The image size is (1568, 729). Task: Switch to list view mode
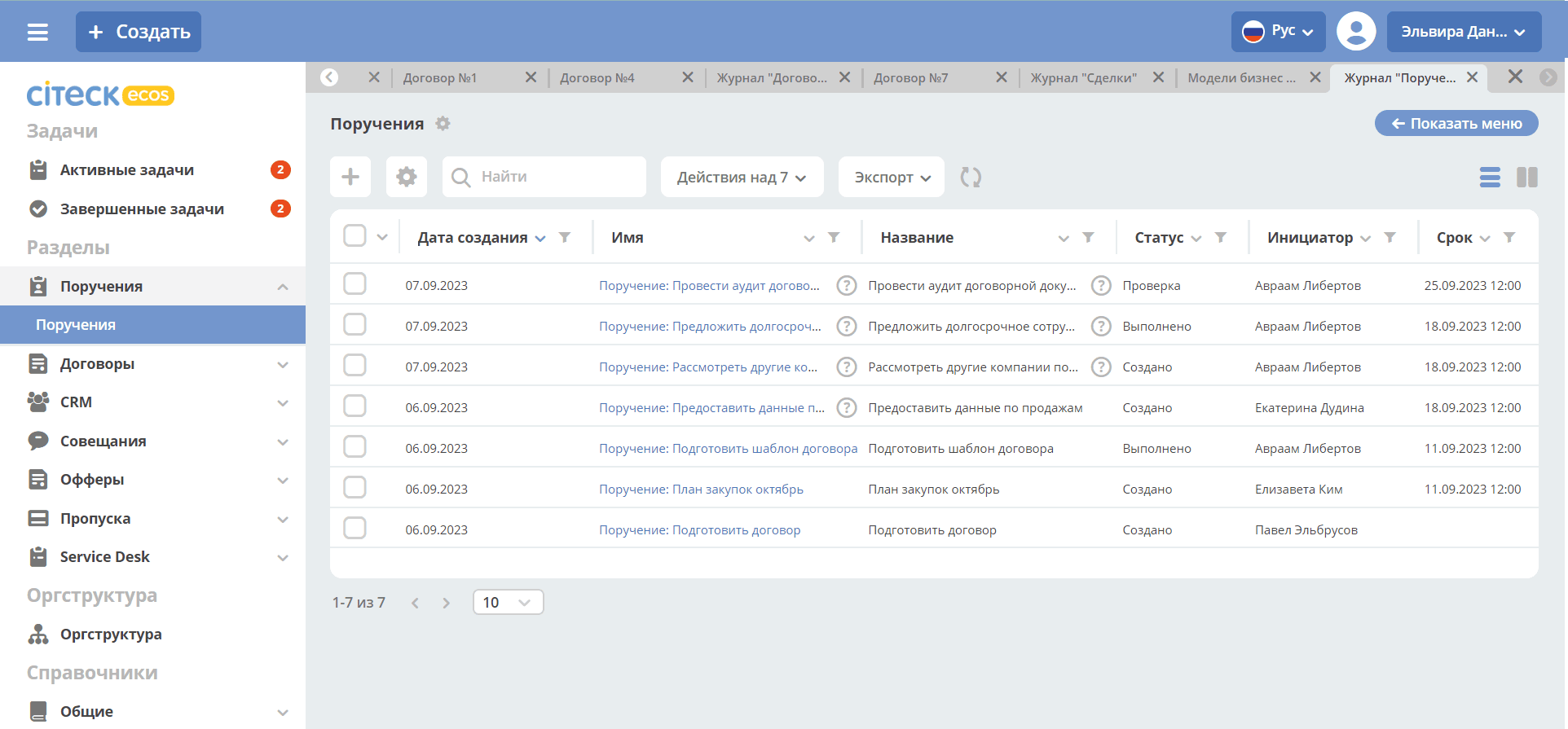coord(1490,177)
